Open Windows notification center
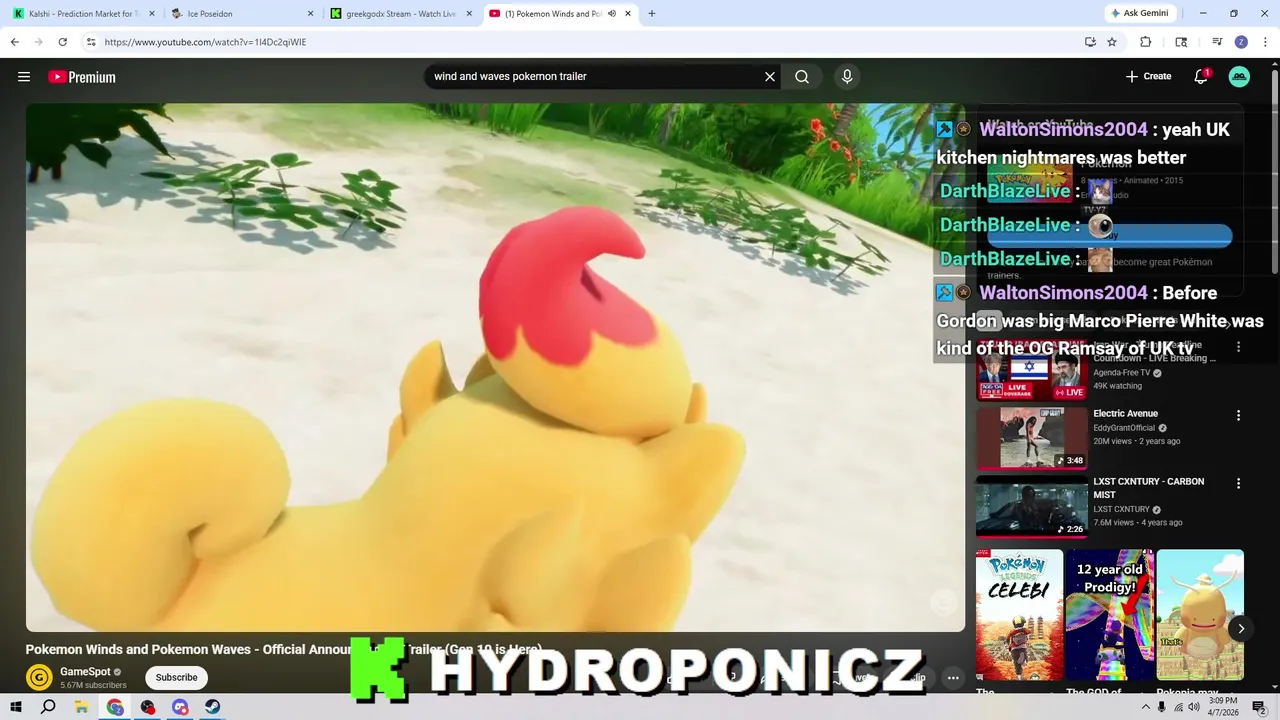This screenshot has width=1280, height=720. 1259,707
